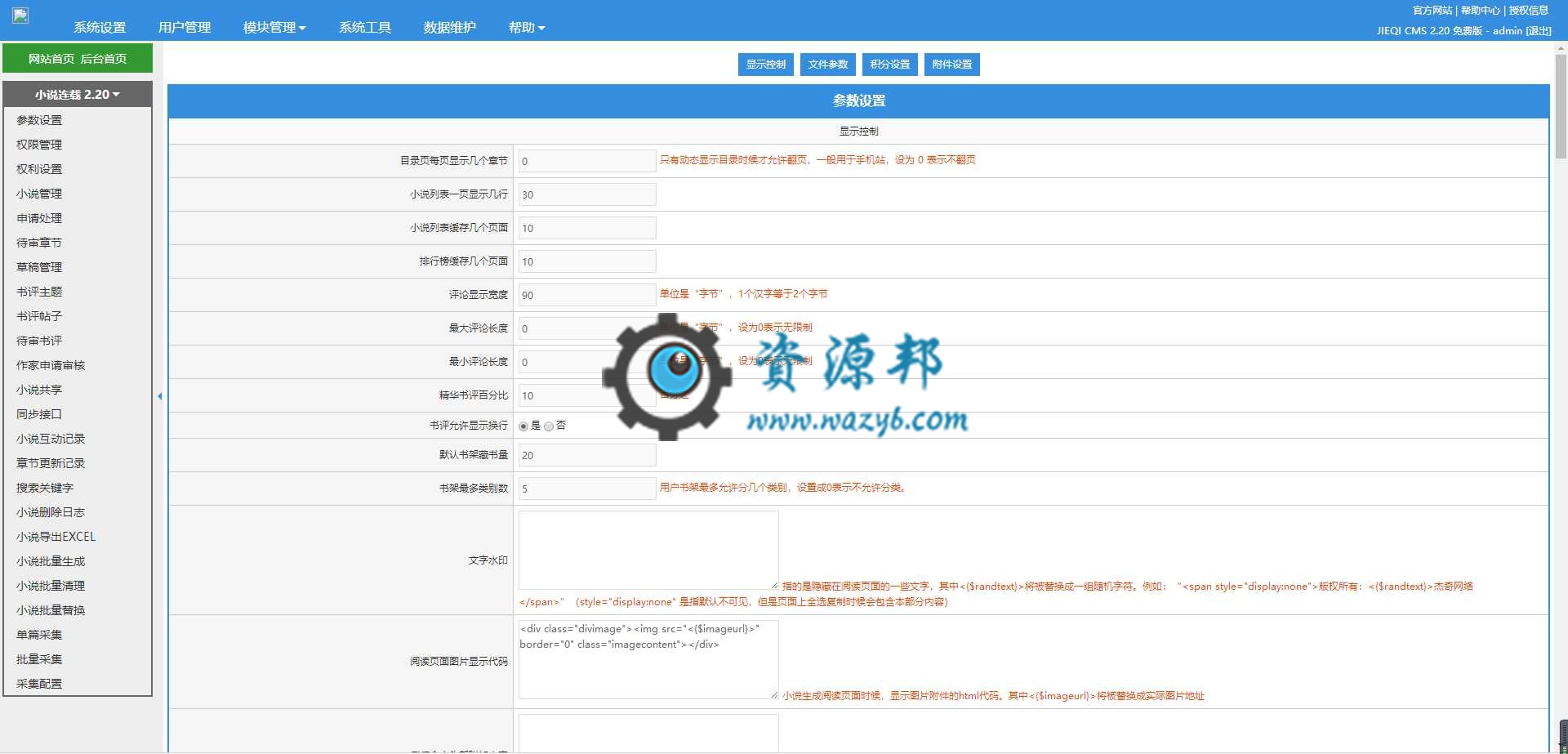Open 章节更新记录 in the sidebar

pos(51,463)
